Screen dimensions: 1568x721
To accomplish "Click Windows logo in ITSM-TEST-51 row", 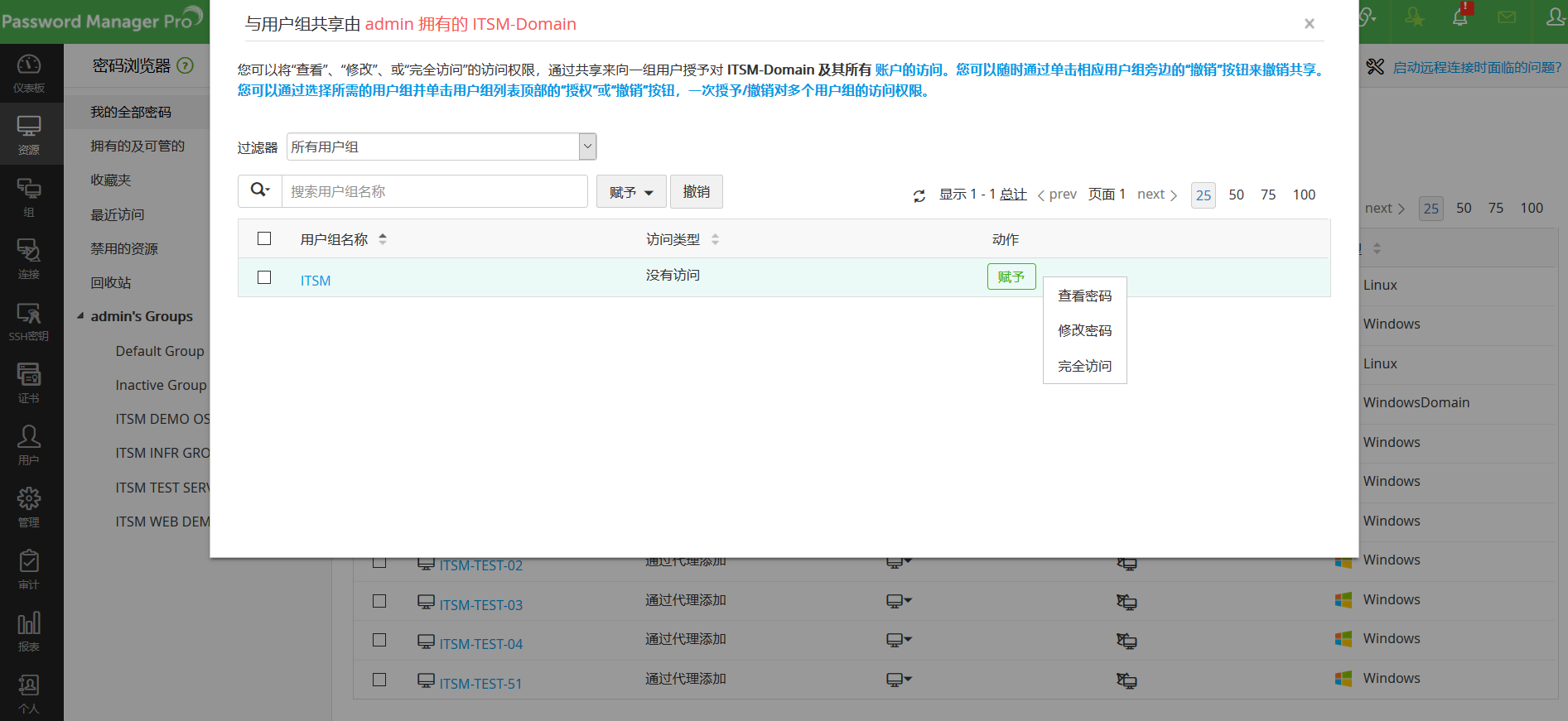I will pyautogui.click(x=1344, y=679).
